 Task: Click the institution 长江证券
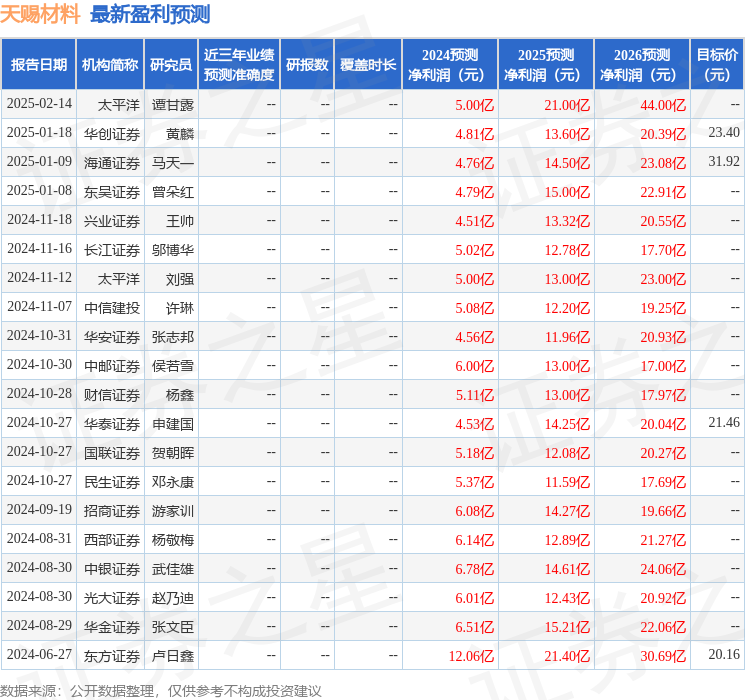click(x=112, y=250)
